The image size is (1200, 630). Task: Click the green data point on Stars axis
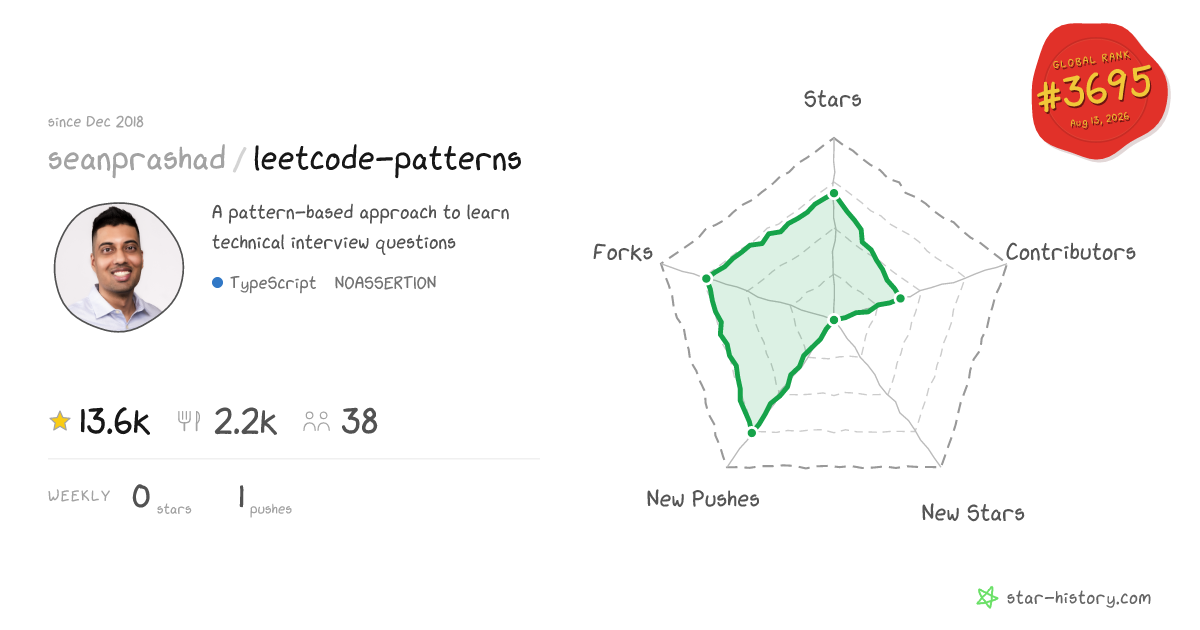(x=833, y=192)
